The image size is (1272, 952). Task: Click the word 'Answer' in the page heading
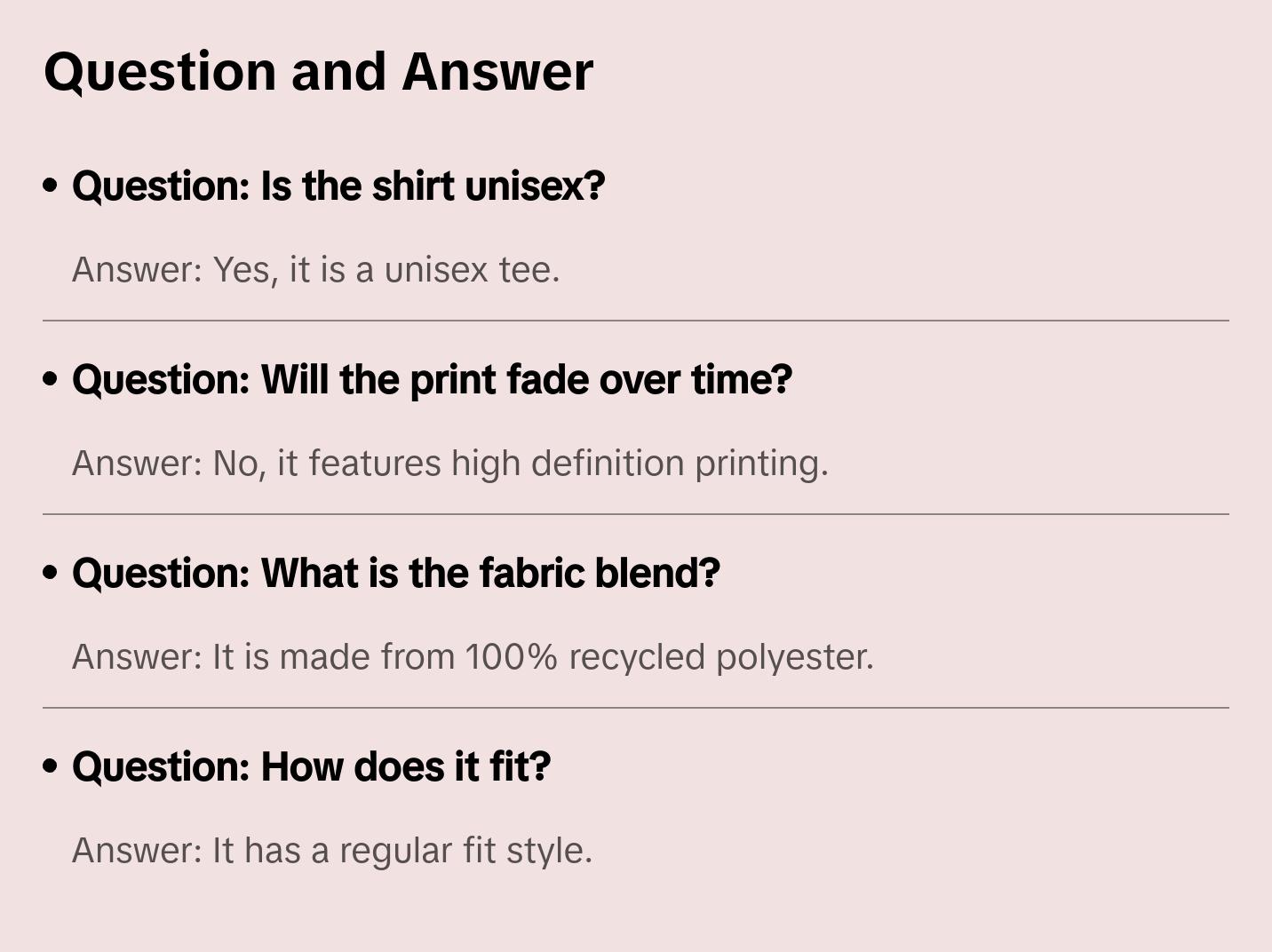point(497,72)
